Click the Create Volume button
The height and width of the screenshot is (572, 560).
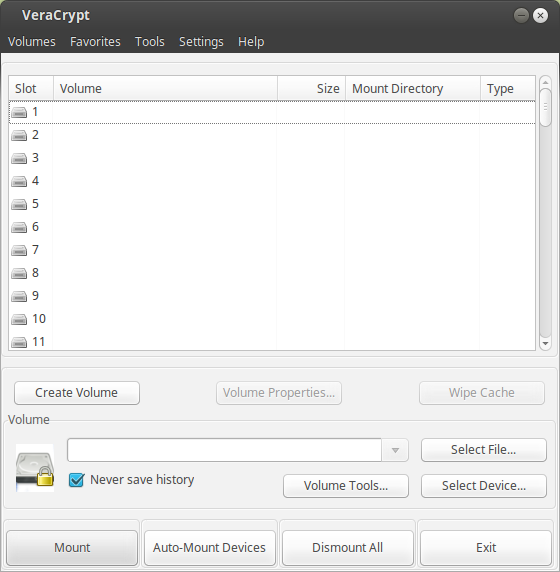point(77,393)
